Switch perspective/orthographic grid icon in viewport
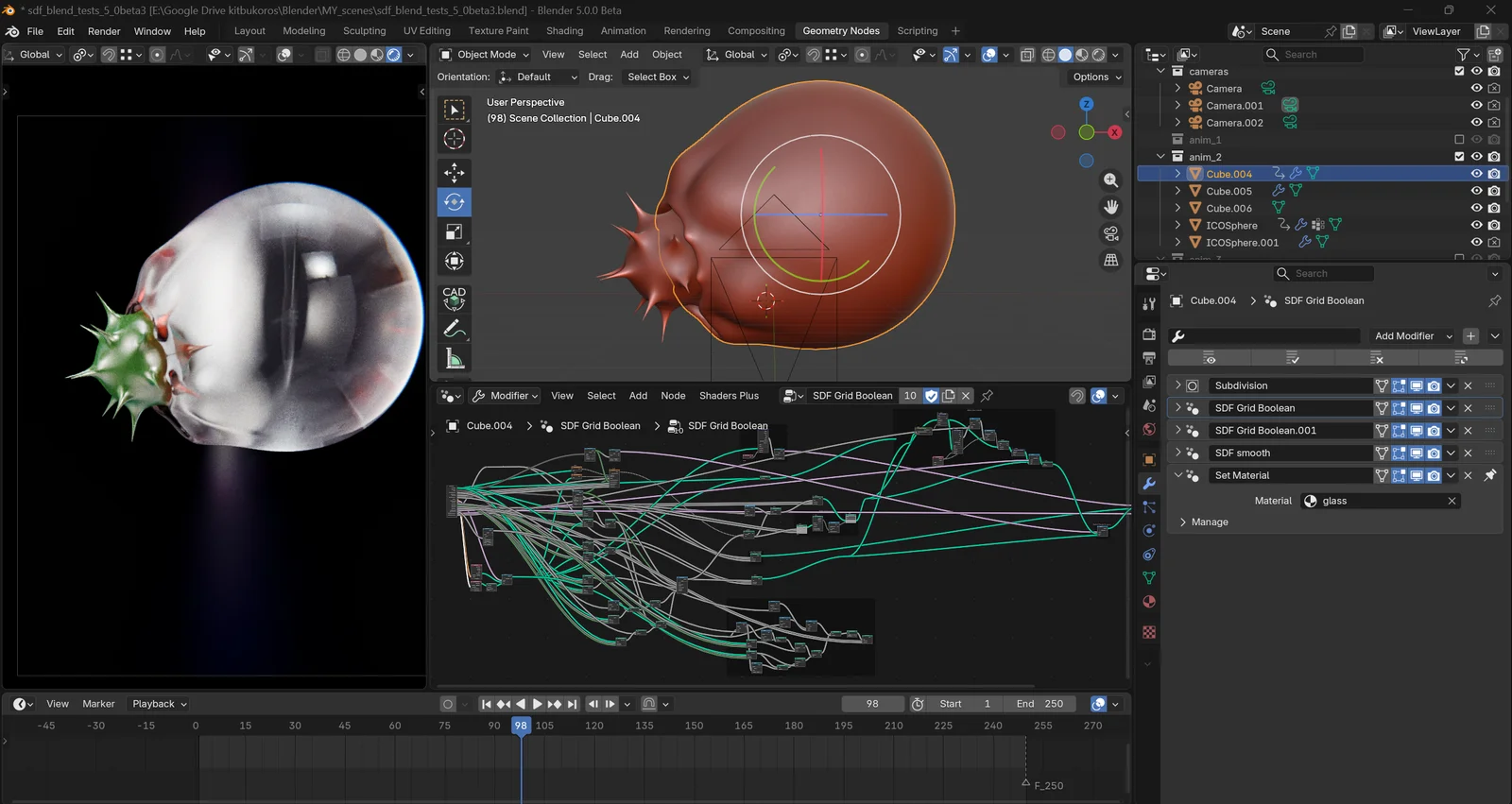1512x804 pixels. (1111, 260)
